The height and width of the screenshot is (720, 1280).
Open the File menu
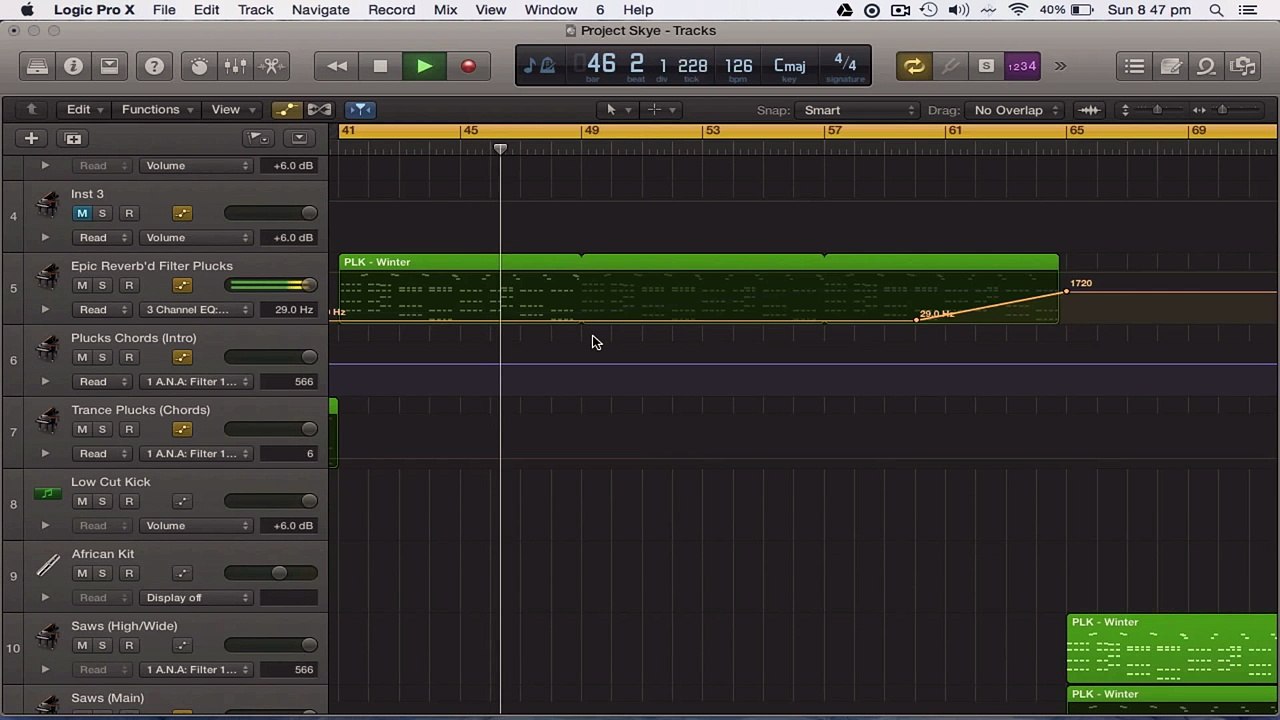(x=164, y=10)
